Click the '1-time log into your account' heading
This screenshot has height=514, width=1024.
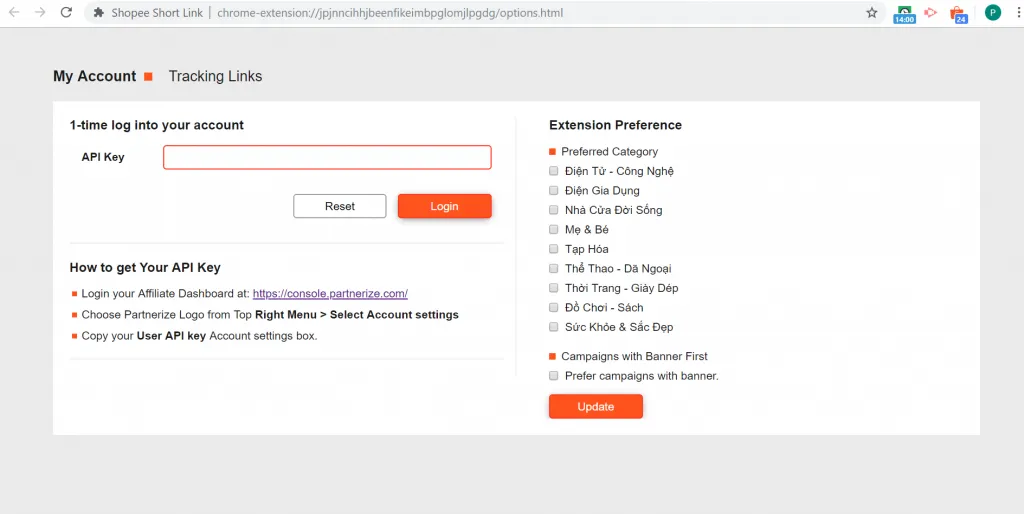pos(157,125)
